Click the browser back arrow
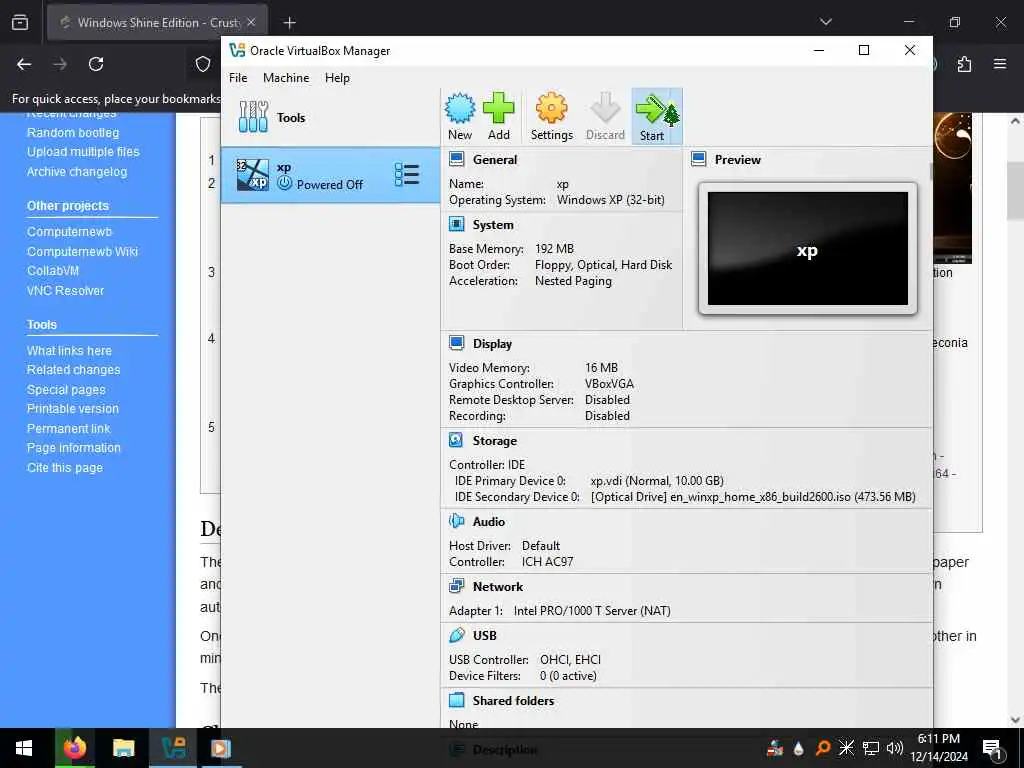 pyautogui.click(x=24, y=64)
